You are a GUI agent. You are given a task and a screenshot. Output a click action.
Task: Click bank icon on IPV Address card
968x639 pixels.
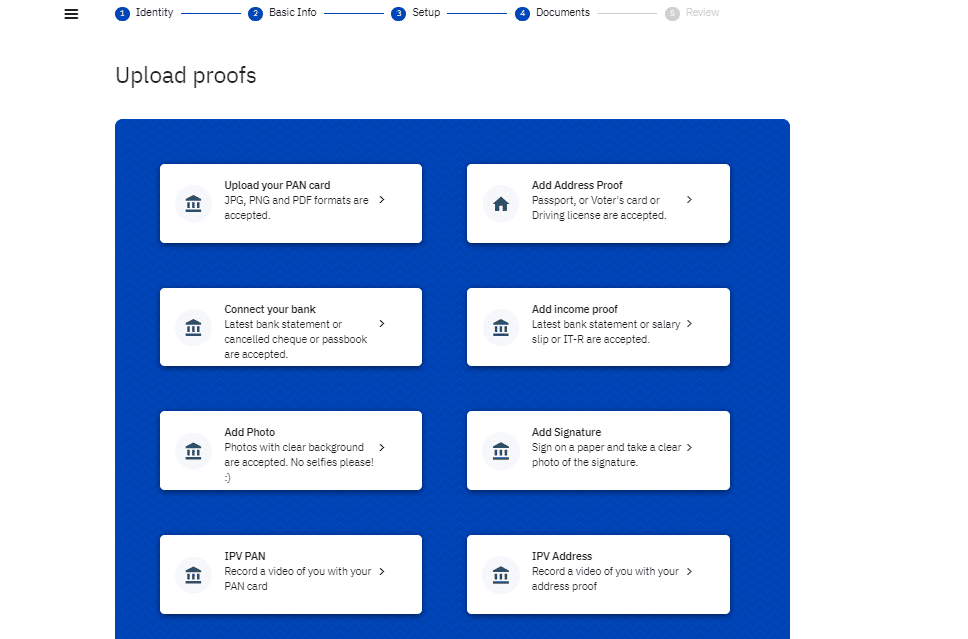(501, 575)
